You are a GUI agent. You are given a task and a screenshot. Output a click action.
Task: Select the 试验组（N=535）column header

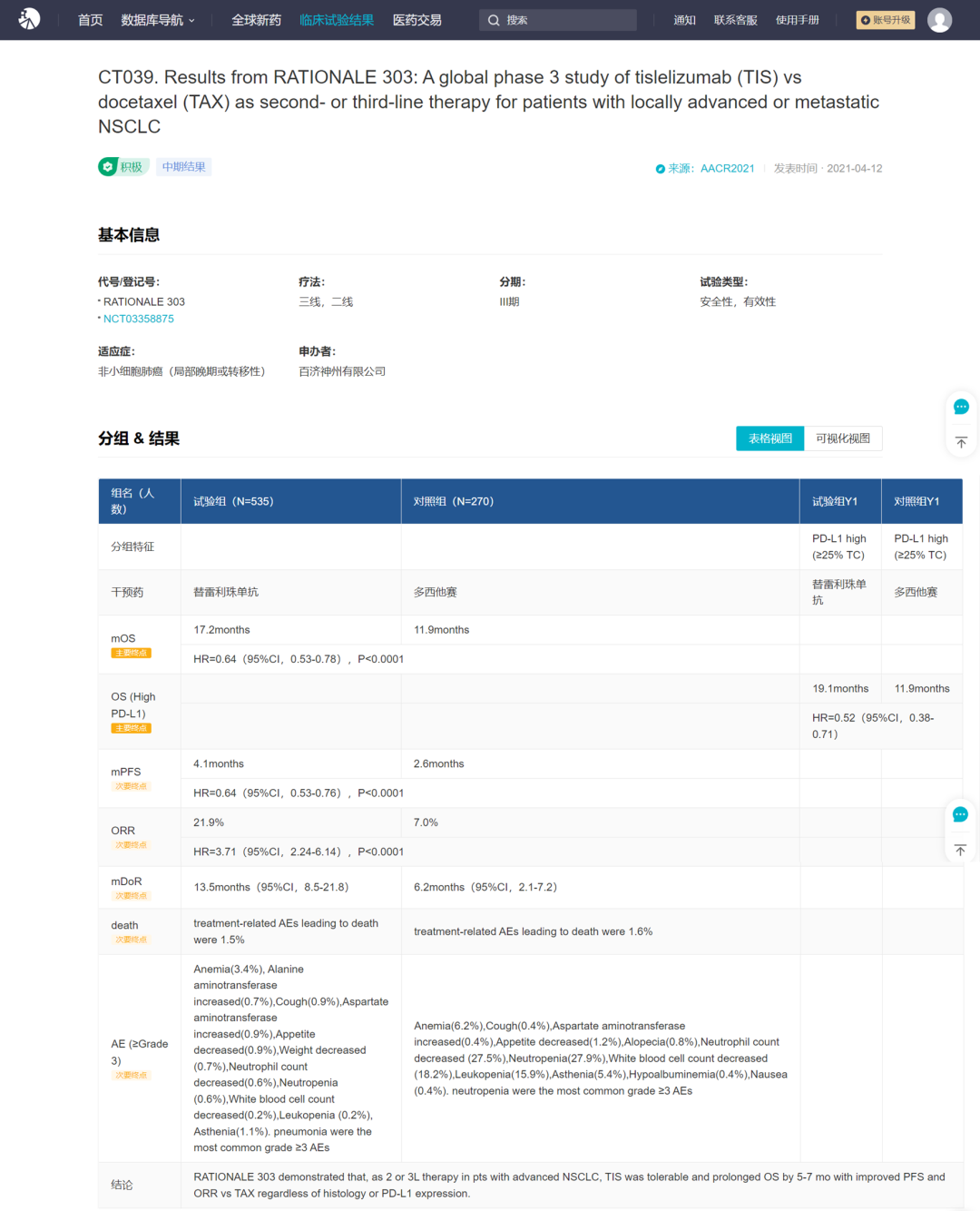point(291,501)
